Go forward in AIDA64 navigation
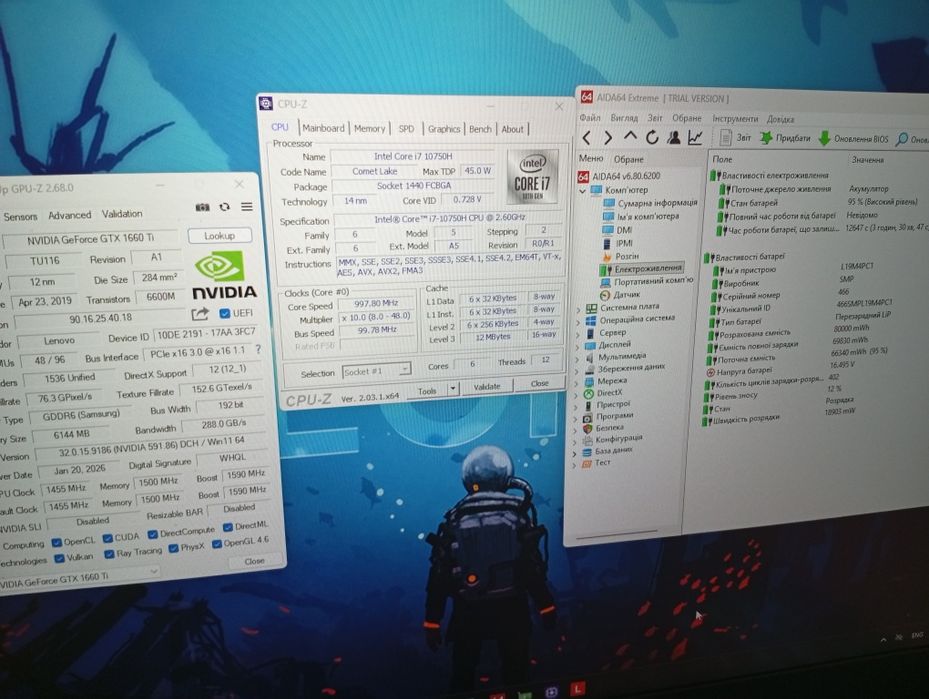This screenshot has height=699, width=929. coord(608,139)
